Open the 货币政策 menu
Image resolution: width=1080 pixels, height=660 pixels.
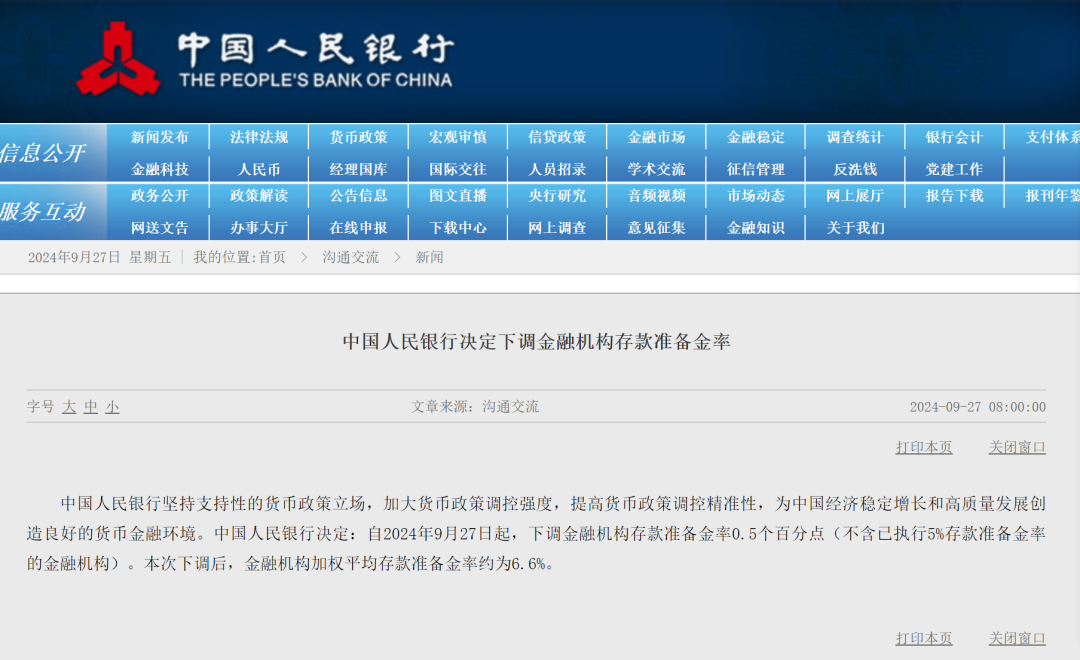357,137
